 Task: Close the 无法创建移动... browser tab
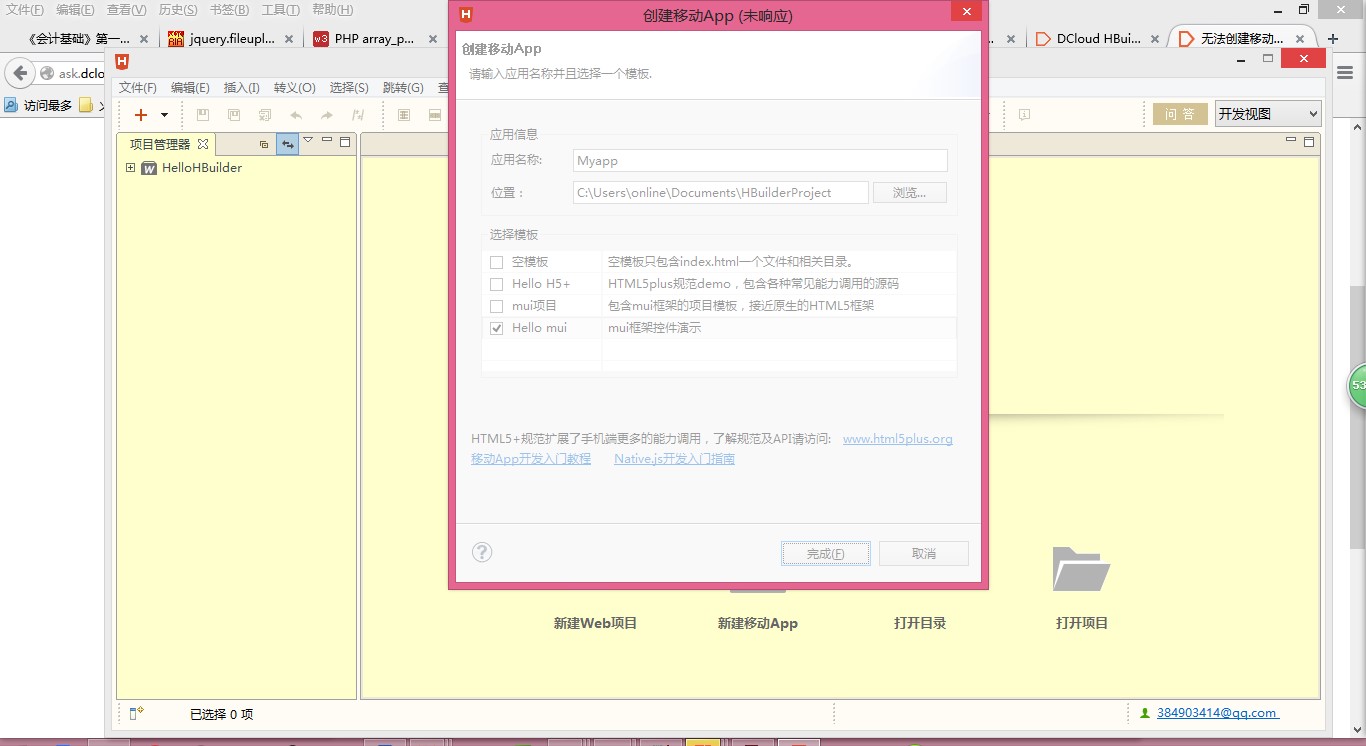pos(1301,39)
